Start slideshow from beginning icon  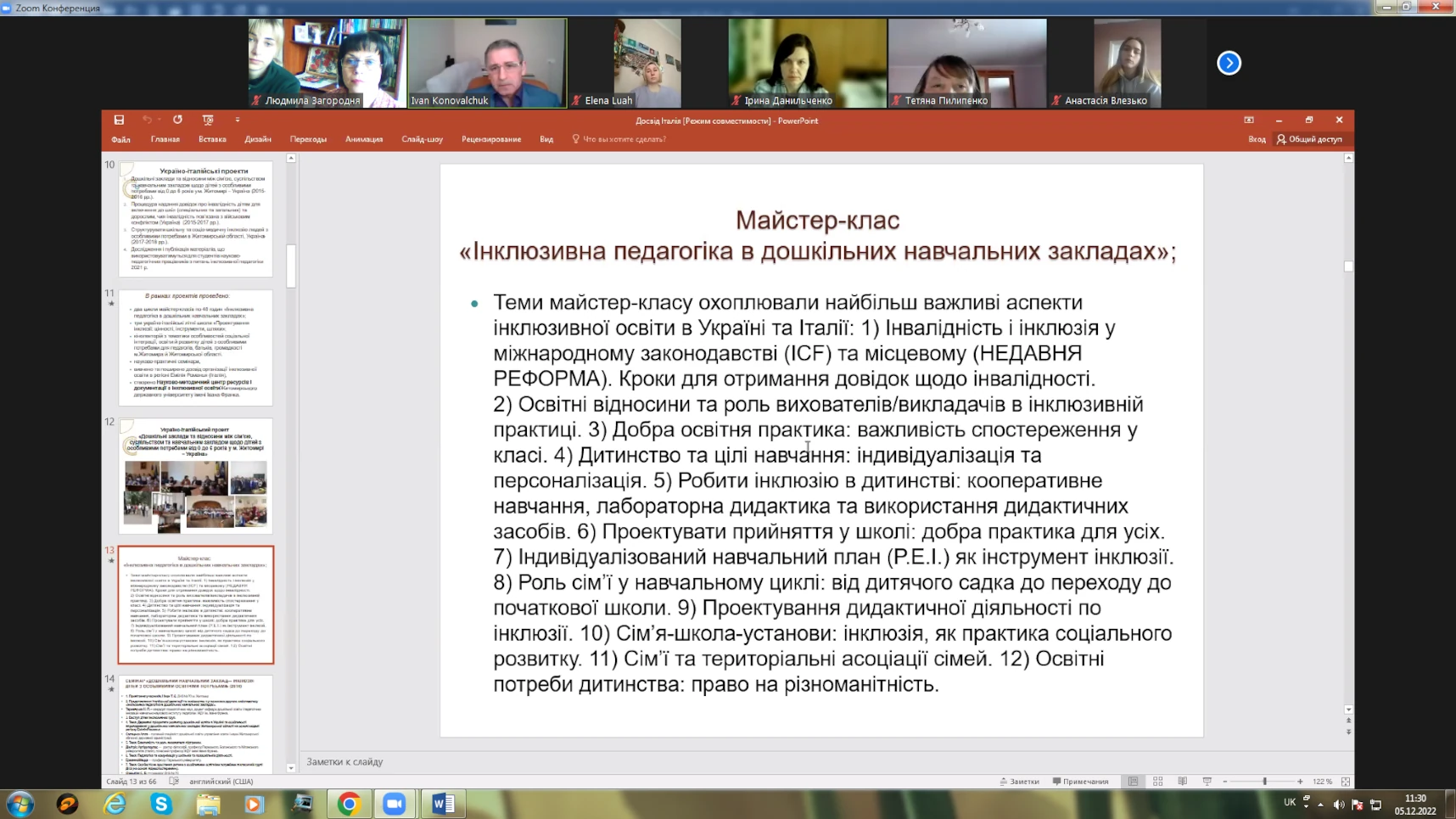tap(208, 121)
